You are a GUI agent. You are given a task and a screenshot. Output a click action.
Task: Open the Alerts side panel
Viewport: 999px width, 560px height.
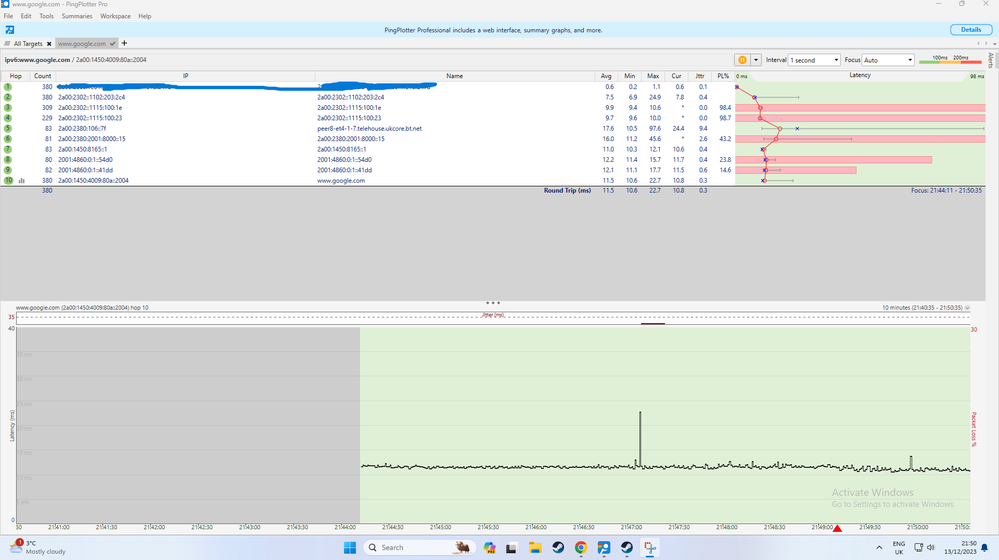[x=990, y=60]
